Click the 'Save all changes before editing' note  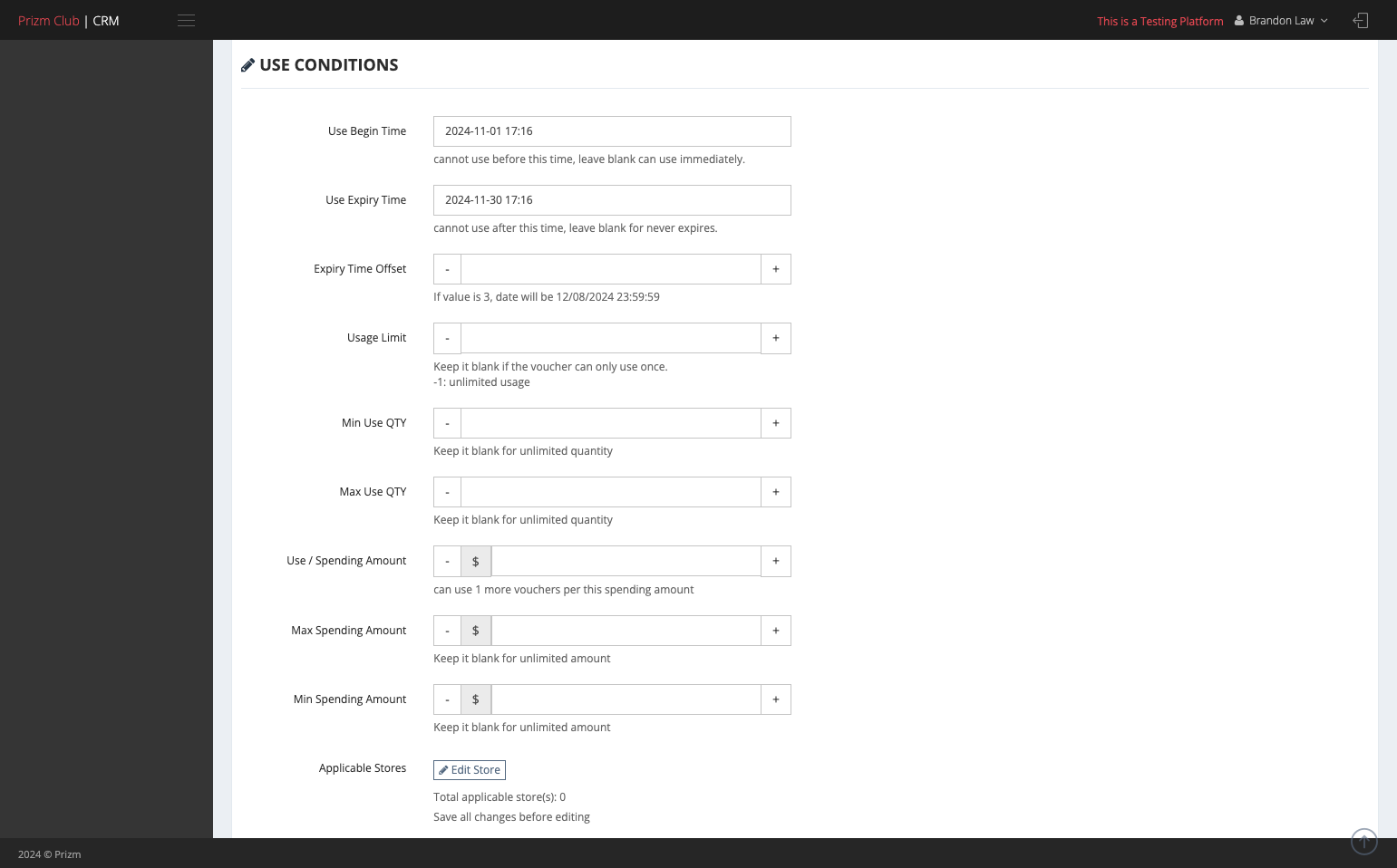(x=511, y=817)
